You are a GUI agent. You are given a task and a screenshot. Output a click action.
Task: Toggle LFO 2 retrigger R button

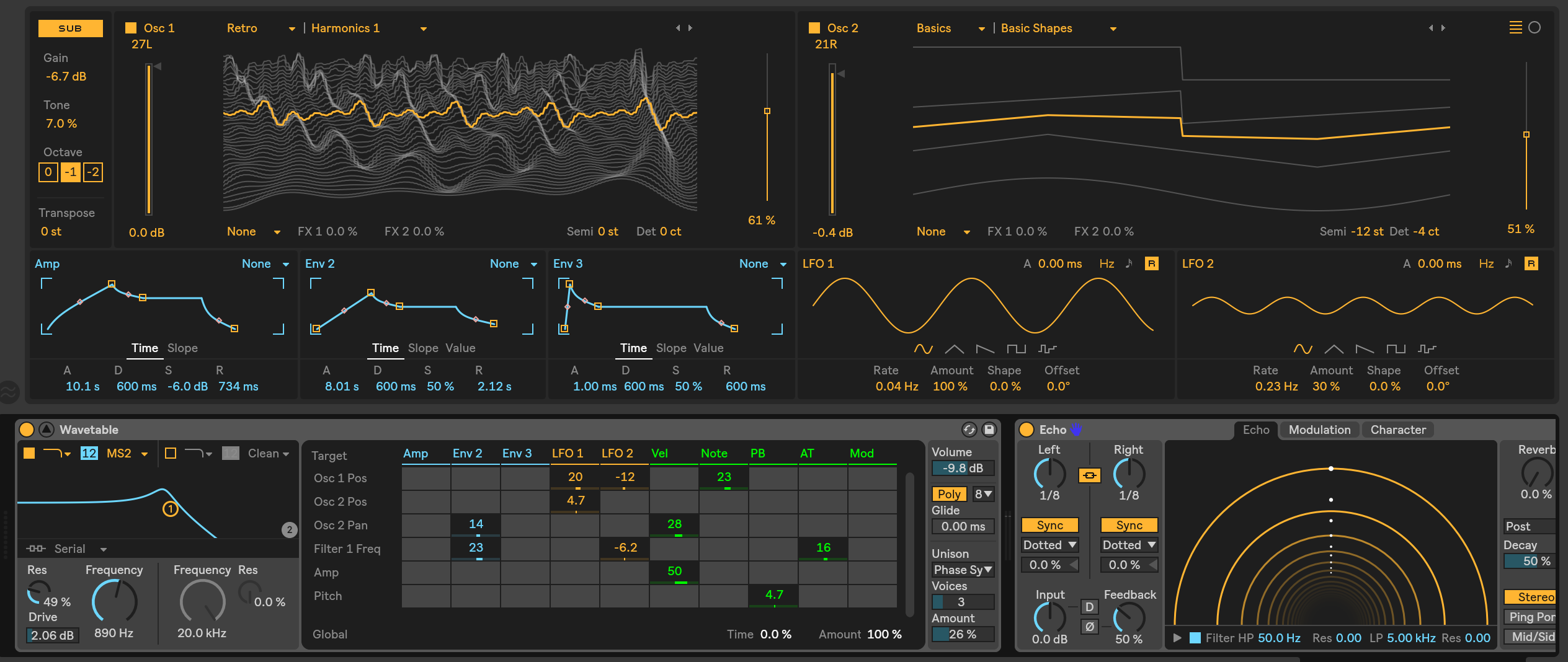(1531, 263)
